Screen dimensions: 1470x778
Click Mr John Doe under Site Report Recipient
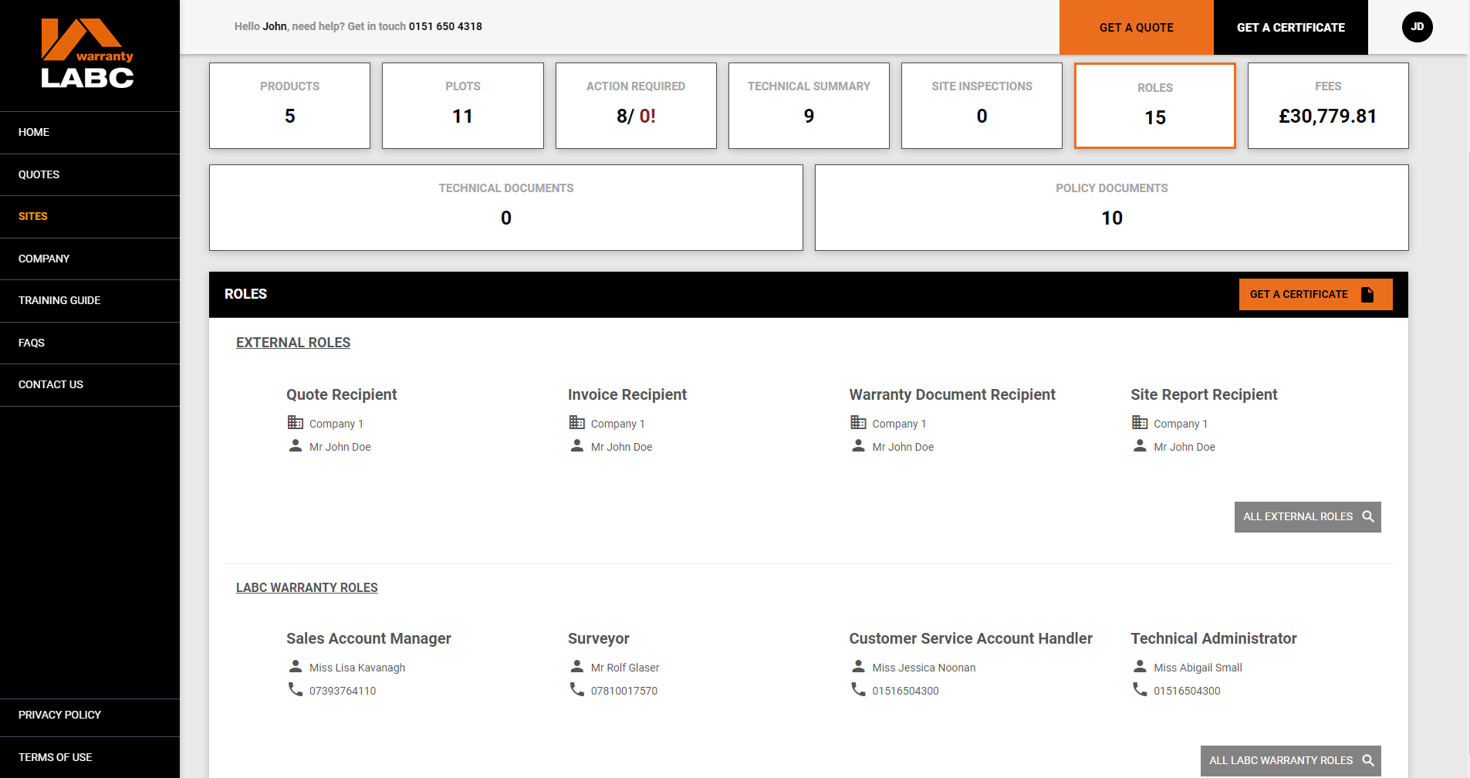click(1185, 447)
